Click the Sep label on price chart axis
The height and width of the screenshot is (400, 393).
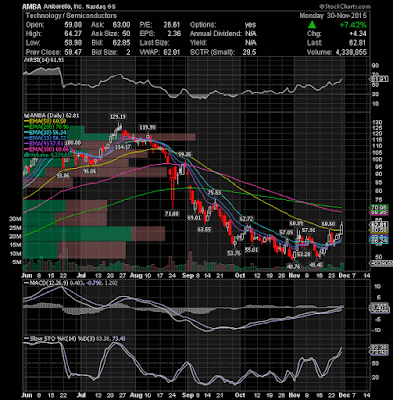pos(188,276)
